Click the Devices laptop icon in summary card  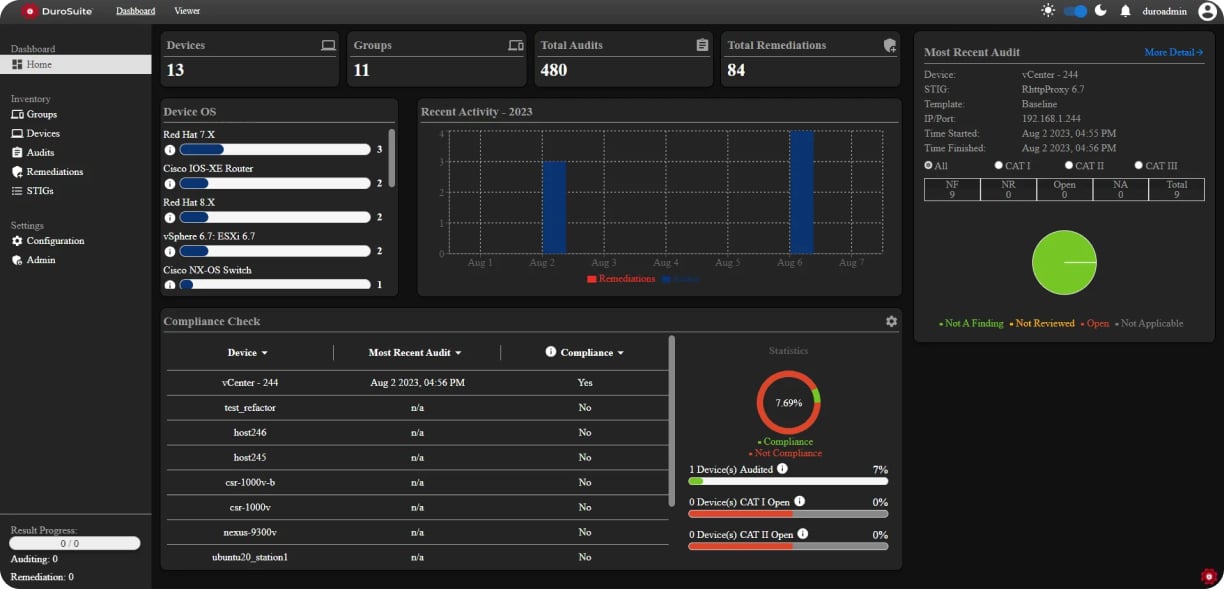pyautogui.click(x=328, y=45)
